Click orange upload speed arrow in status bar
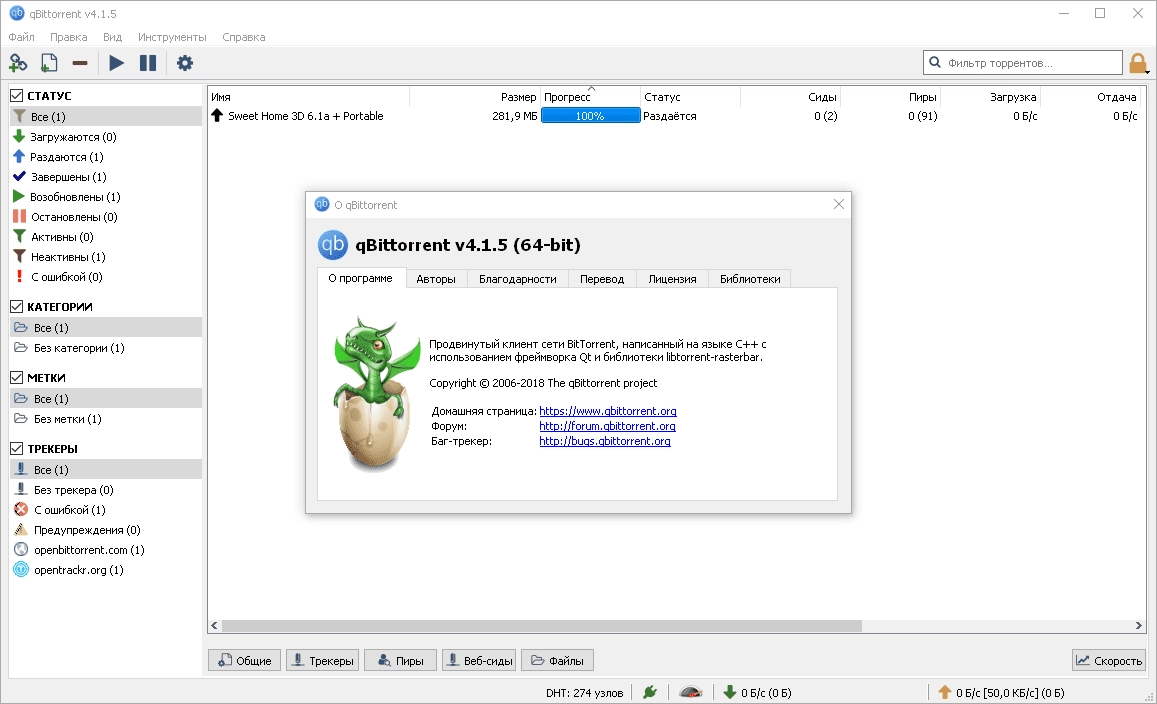The width and height of the screenshot is (1157, 704). [944, 692]
